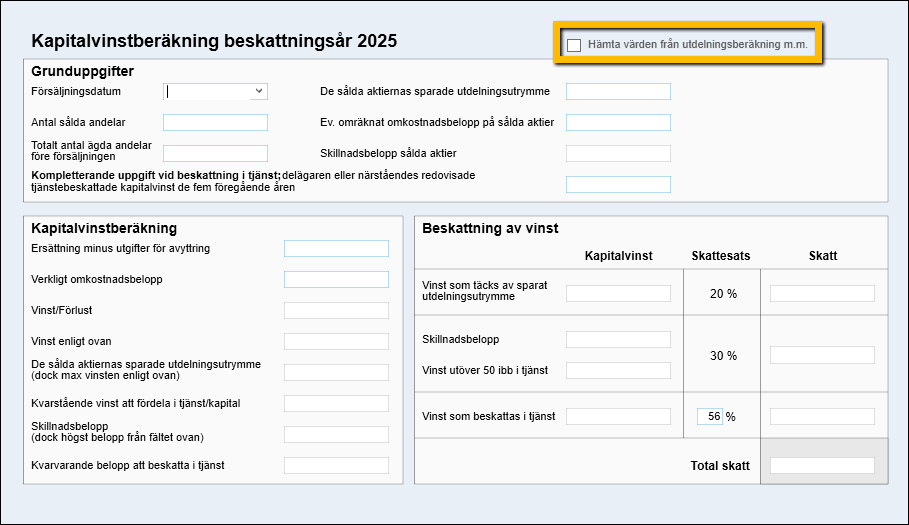Click Kvarvarande belopp att beskatta field
The image size is (909, 525).
(336, 466)
